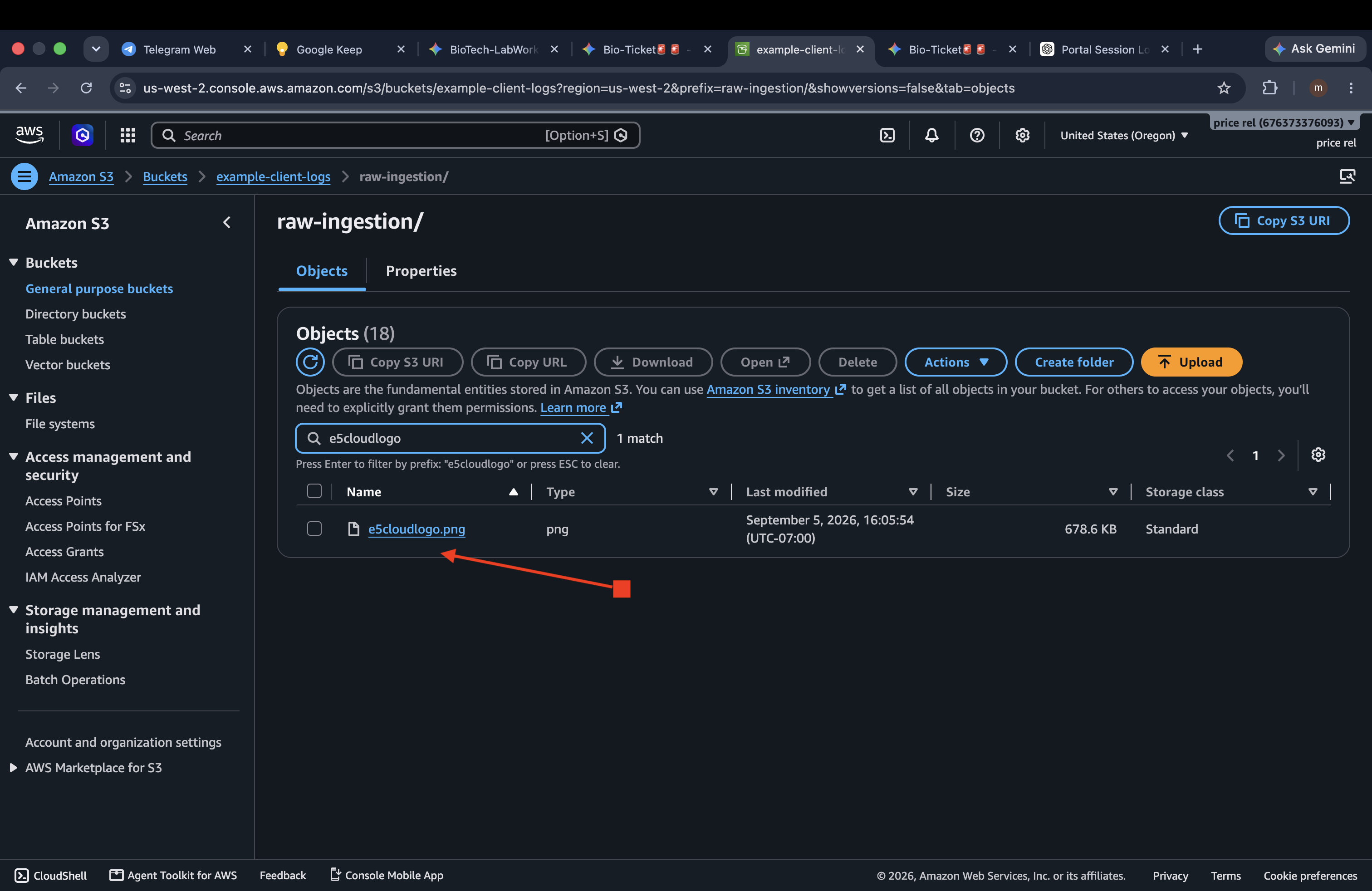Open the price rel account menu

(1284, 122)
